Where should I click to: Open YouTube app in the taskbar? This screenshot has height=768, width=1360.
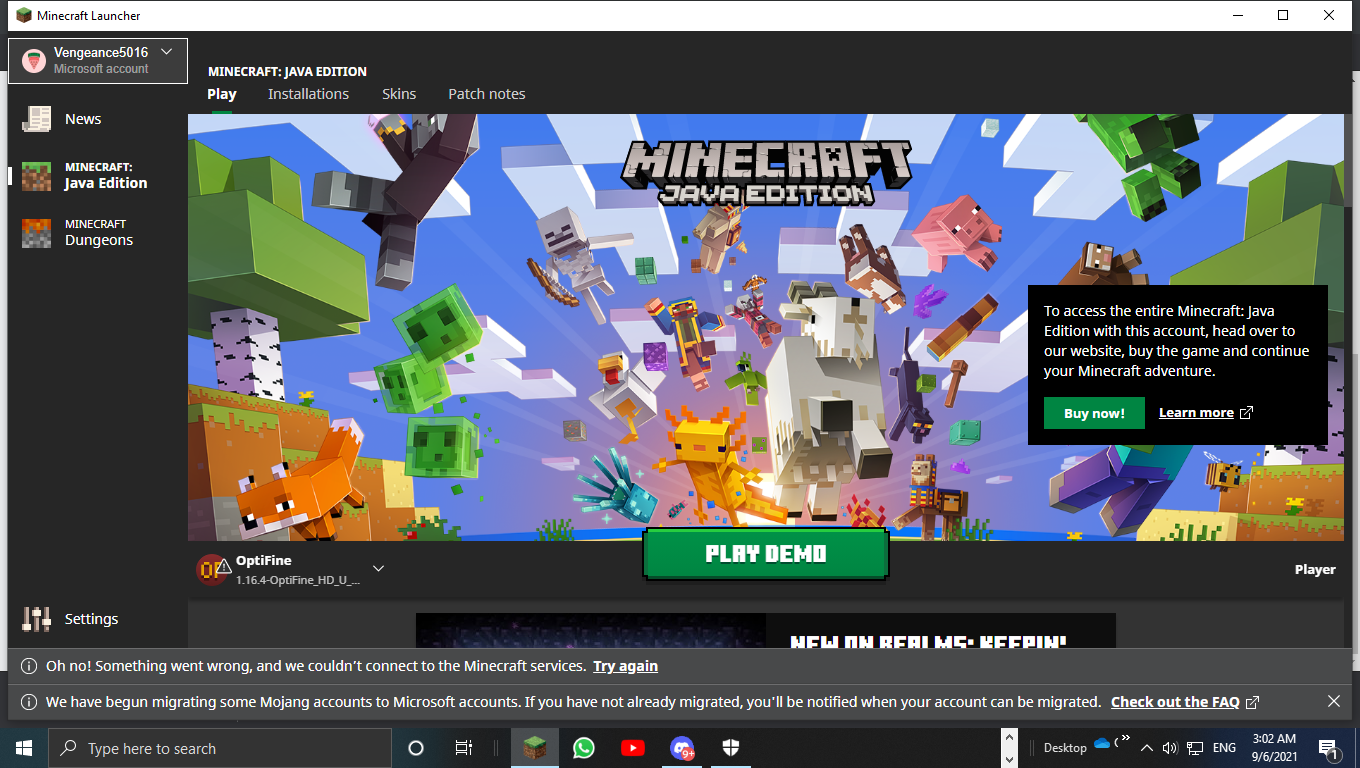coord(632,748)
